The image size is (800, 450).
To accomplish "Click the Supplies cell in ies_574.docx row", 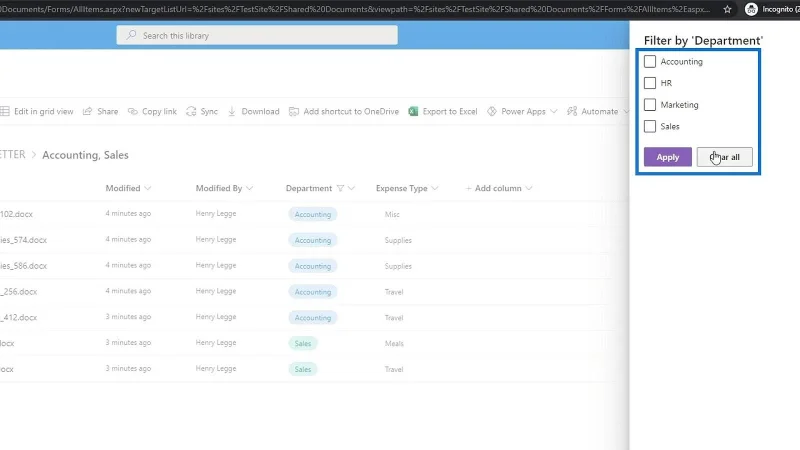I will 398,240.
